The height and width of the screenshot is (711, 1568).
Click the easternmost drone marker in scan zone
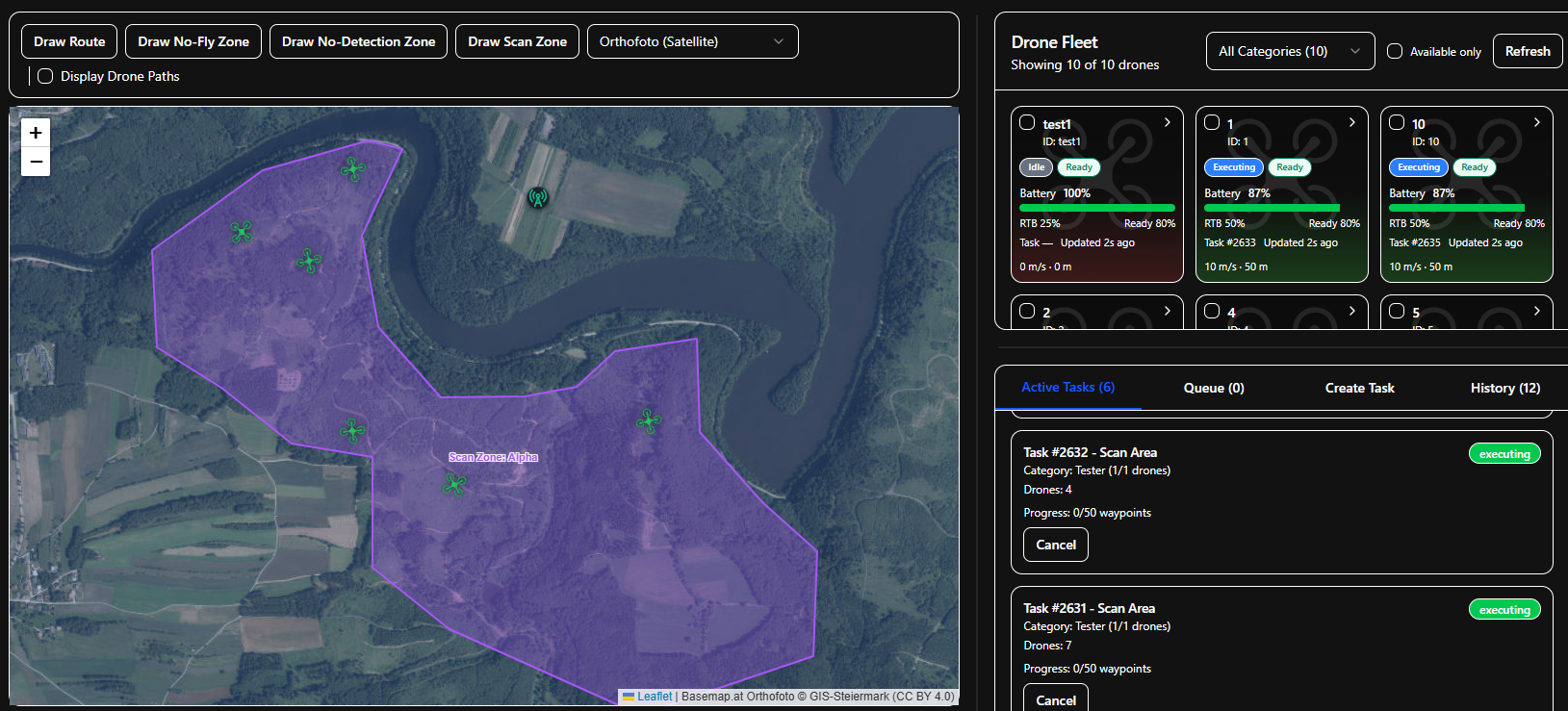pyautogui.click(x=649, y=420)
